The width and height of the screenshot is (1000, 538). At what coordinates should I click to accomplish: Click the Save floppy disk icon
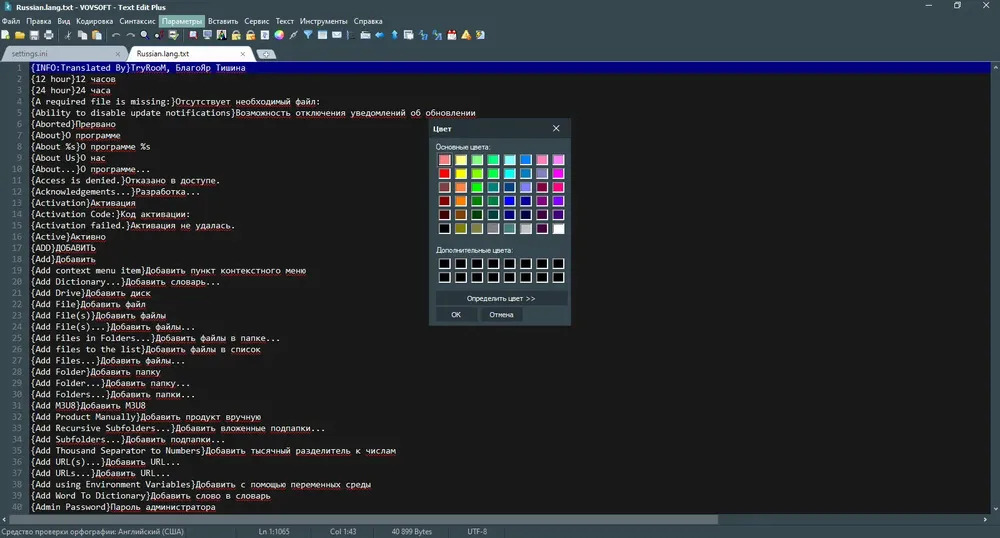pos(34,35)
